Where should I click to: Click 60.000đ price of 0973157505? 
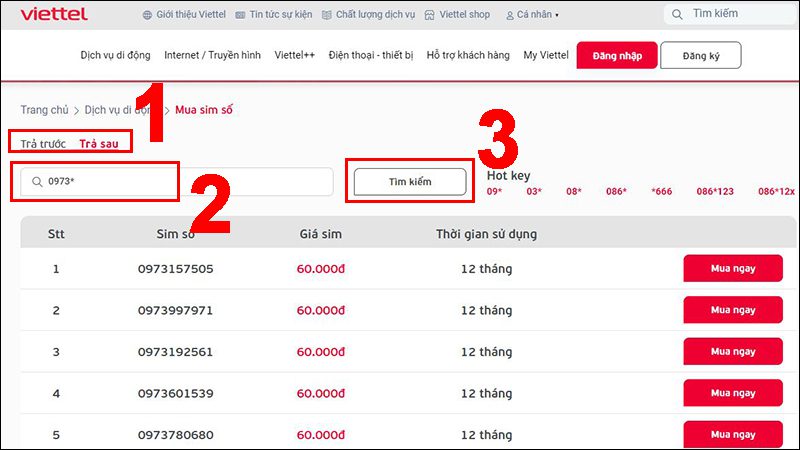point(321,269)
